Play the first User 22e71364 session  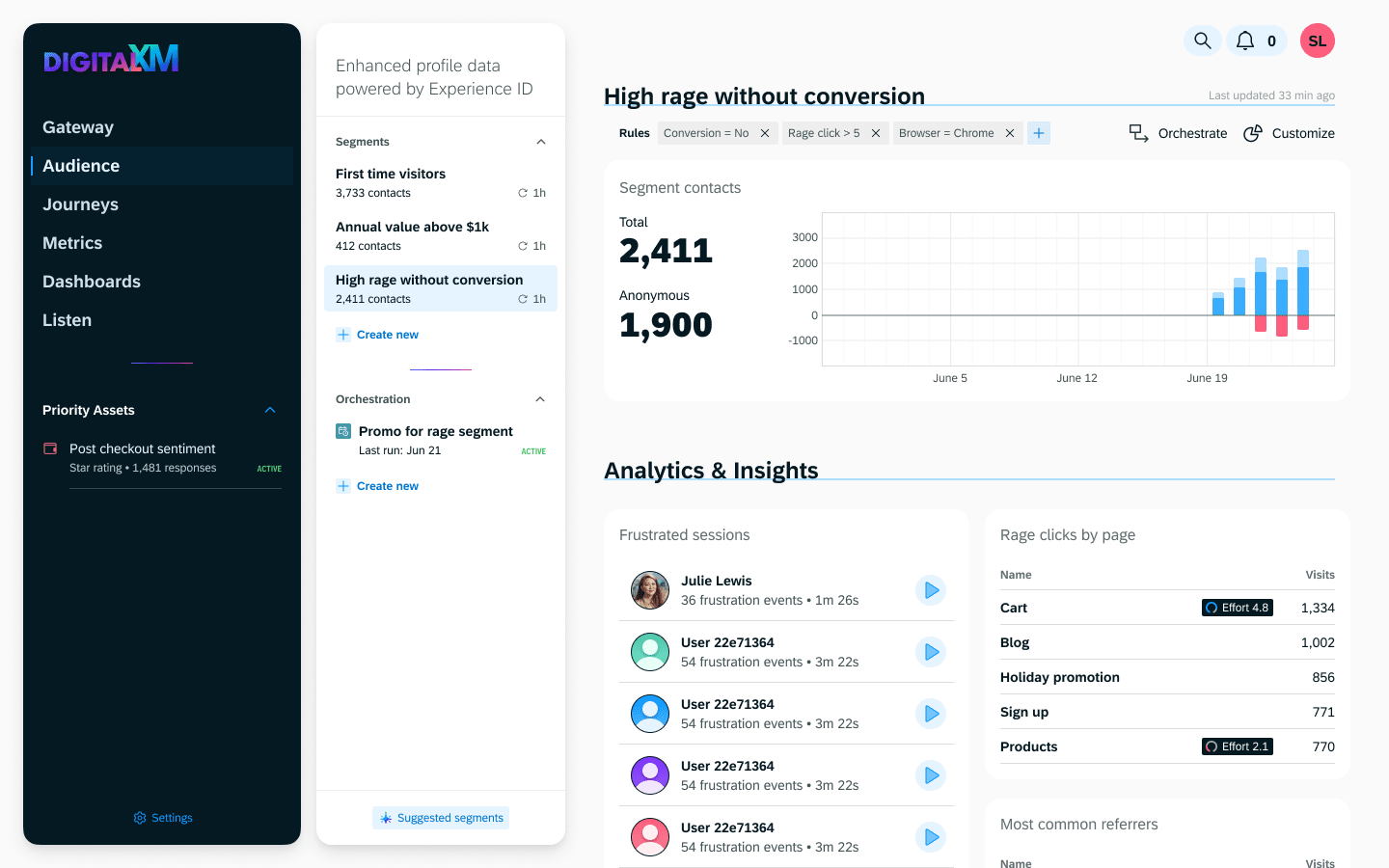931,651
